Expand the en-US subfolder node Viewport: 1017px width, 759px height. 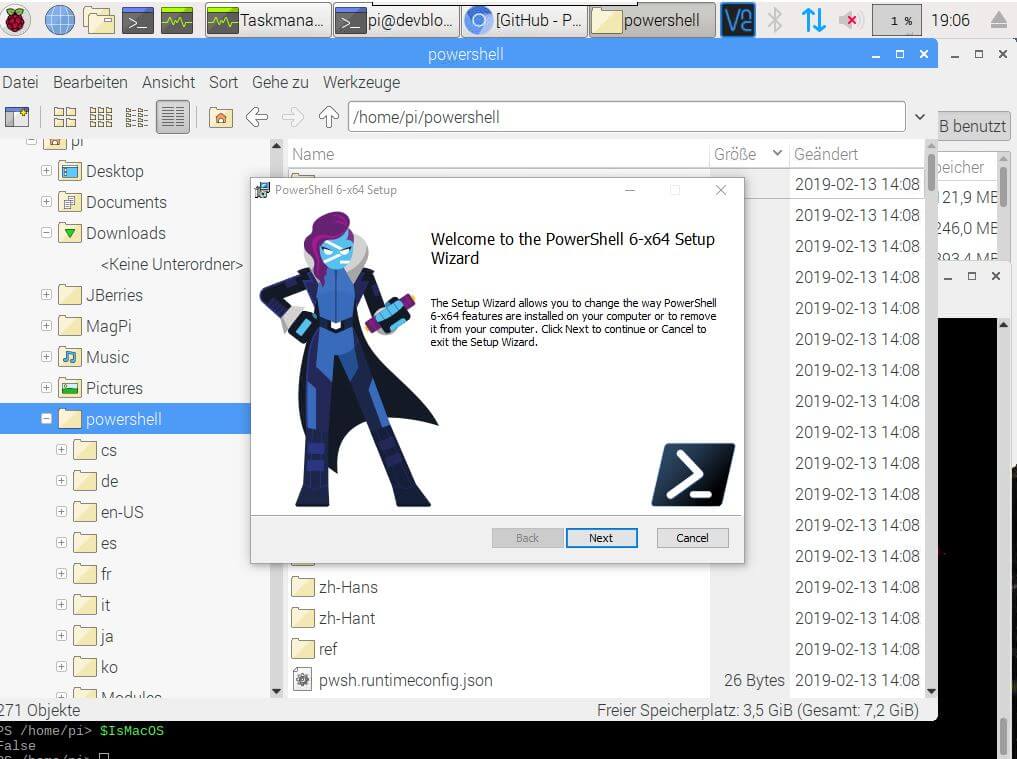tap(62, 512)
